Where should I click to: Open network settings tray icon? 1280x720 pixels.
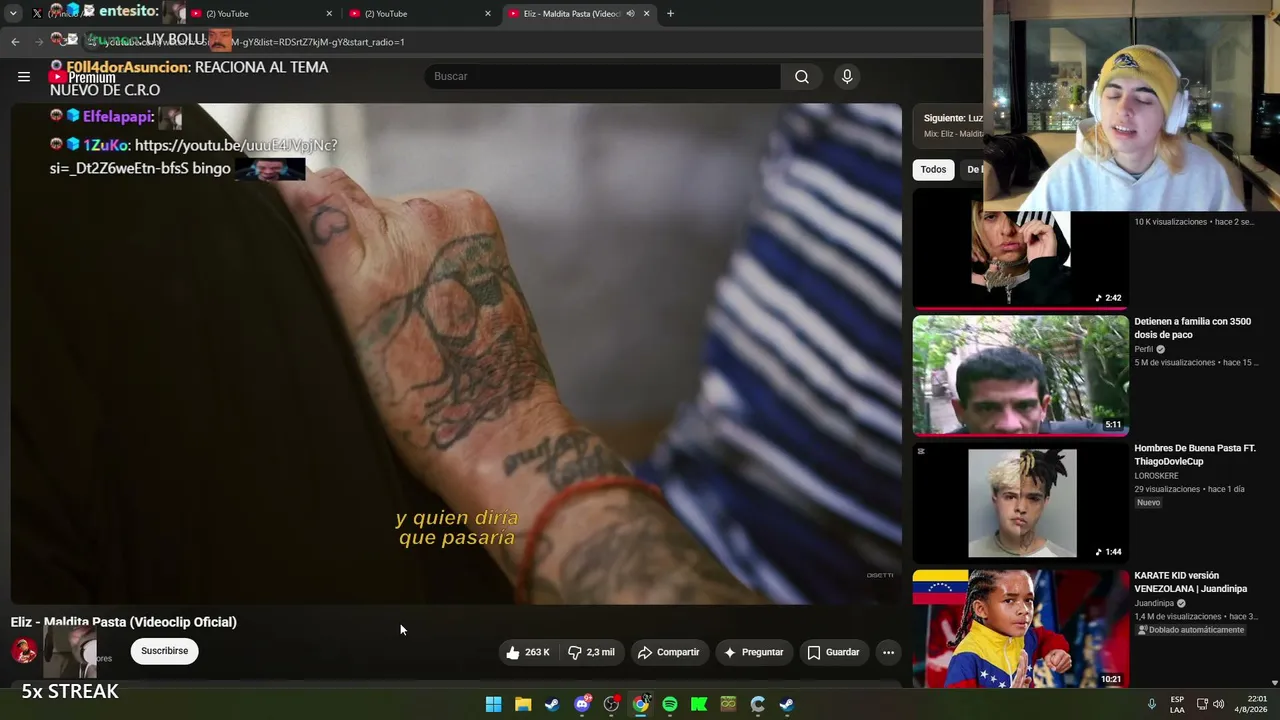tap(1202, 704)
